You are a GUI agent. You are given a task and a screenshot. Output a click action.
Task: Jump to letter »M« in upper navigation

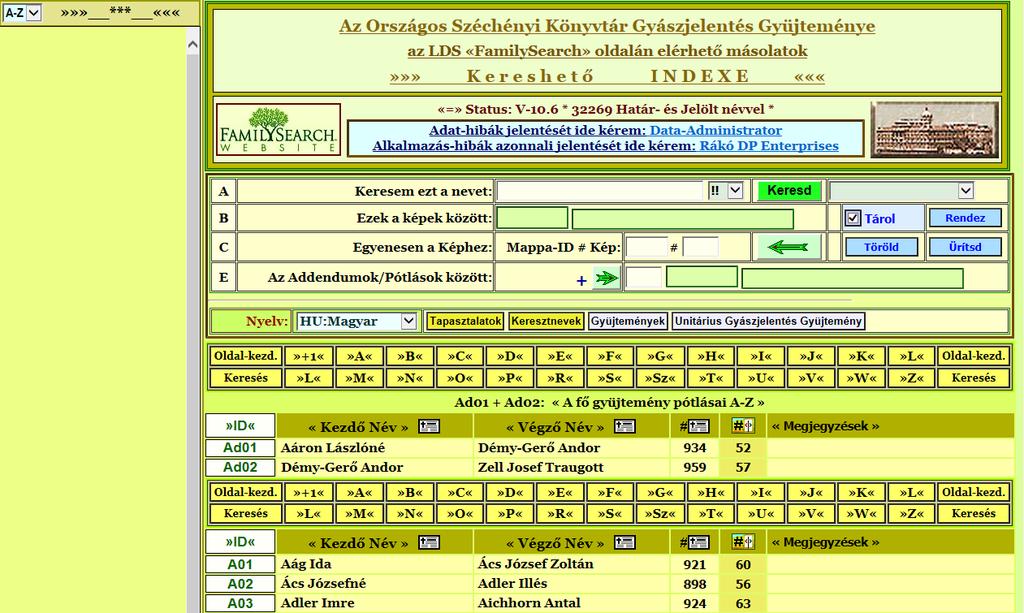[359, 378]
